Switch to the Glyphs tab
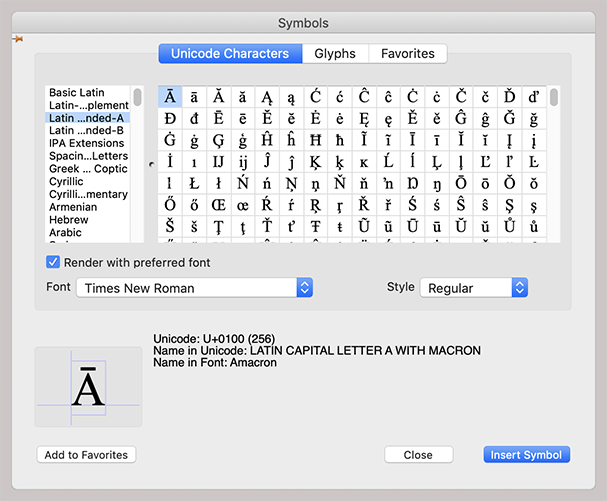 point(334,54)
